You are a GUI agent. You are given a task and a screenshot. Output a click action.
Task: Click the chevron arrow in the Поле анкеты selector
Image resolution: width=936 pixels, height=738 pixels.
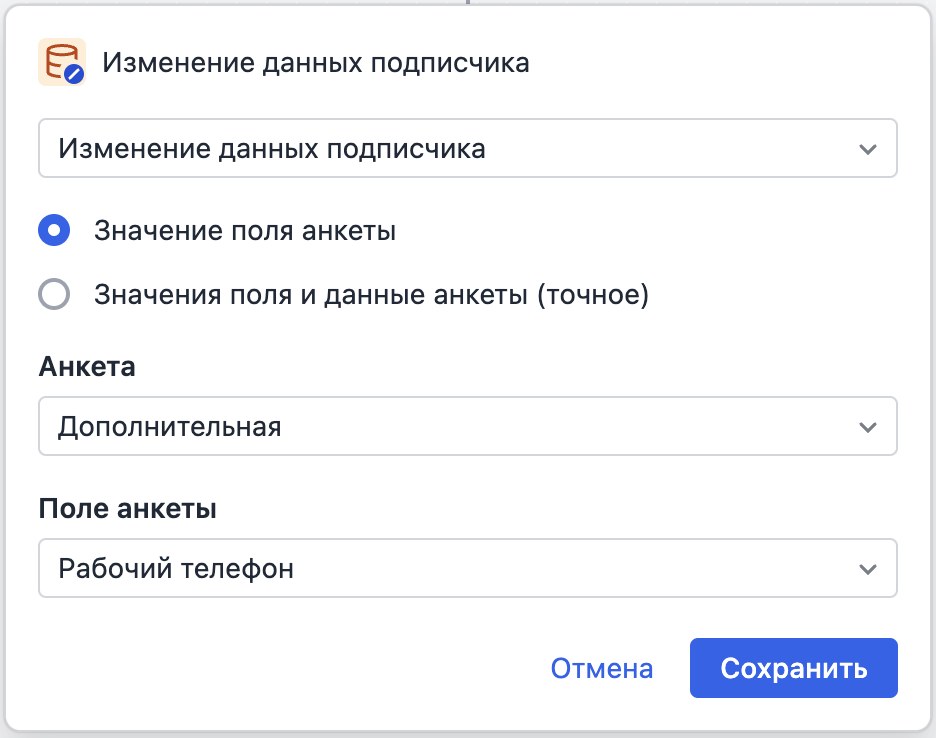[x=867, y=569]
